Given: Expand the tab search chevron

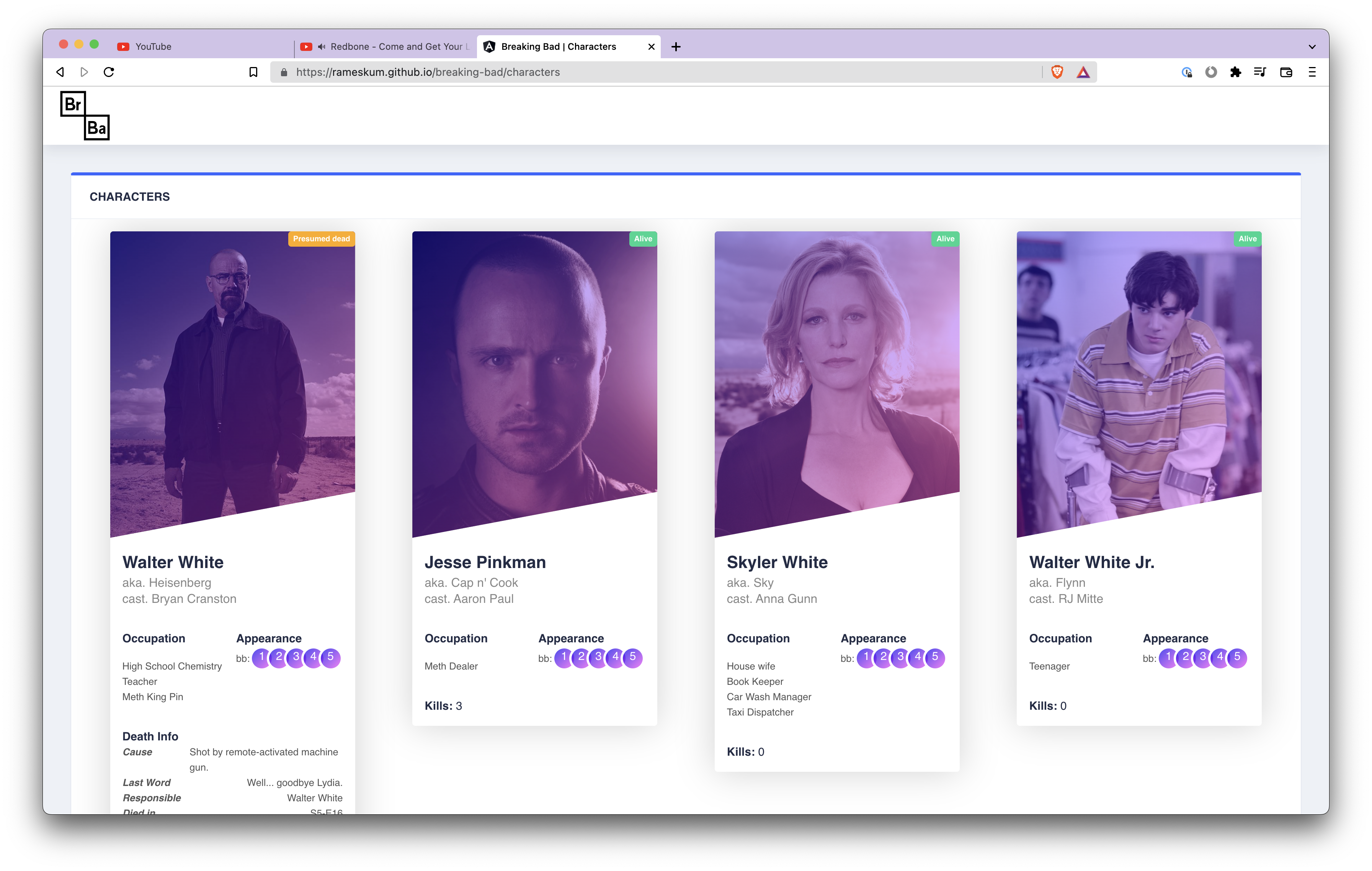Looking at the screenshot, I should 1312,47.
